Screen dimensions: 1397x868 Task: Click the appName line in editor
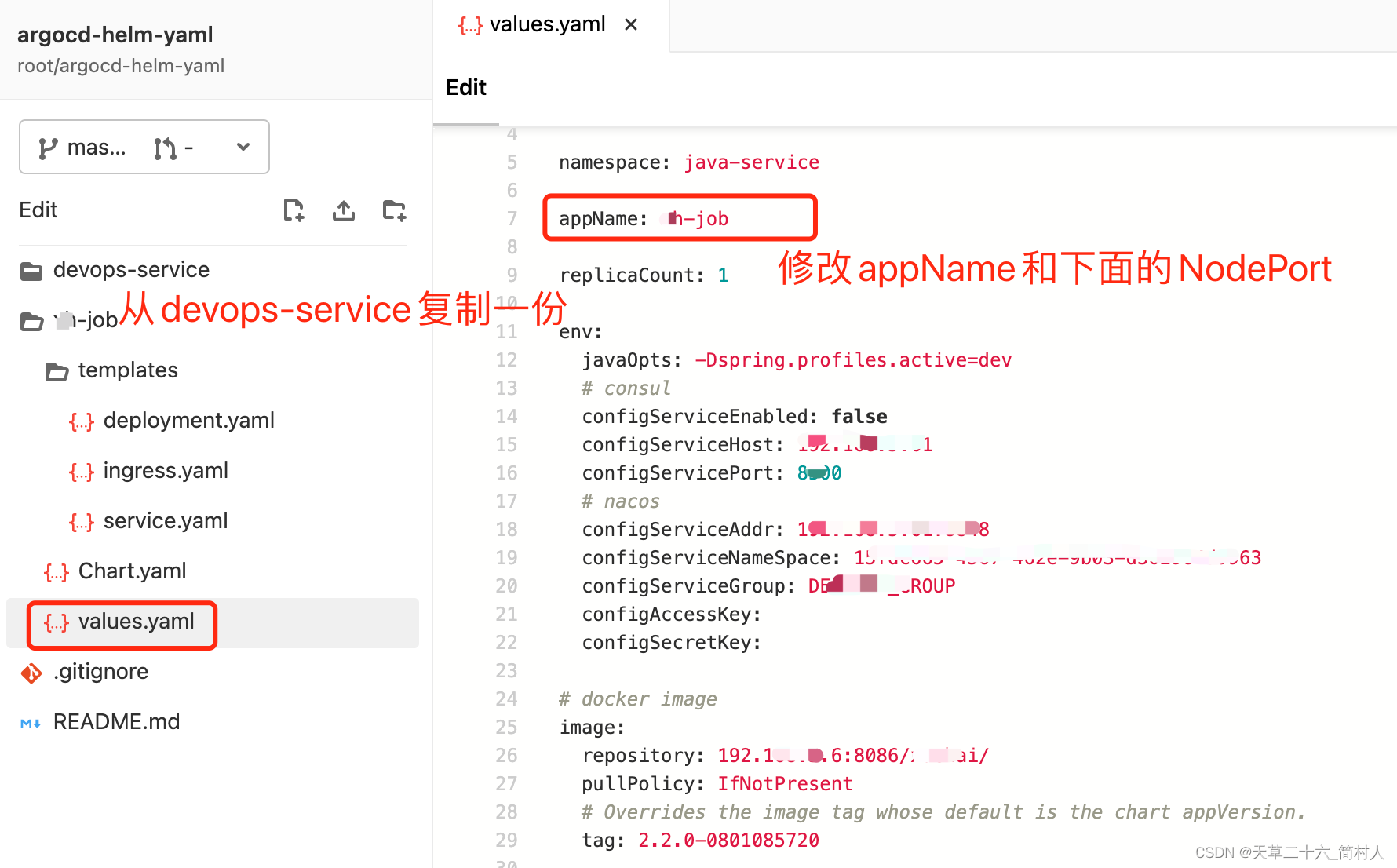(644, 219)
